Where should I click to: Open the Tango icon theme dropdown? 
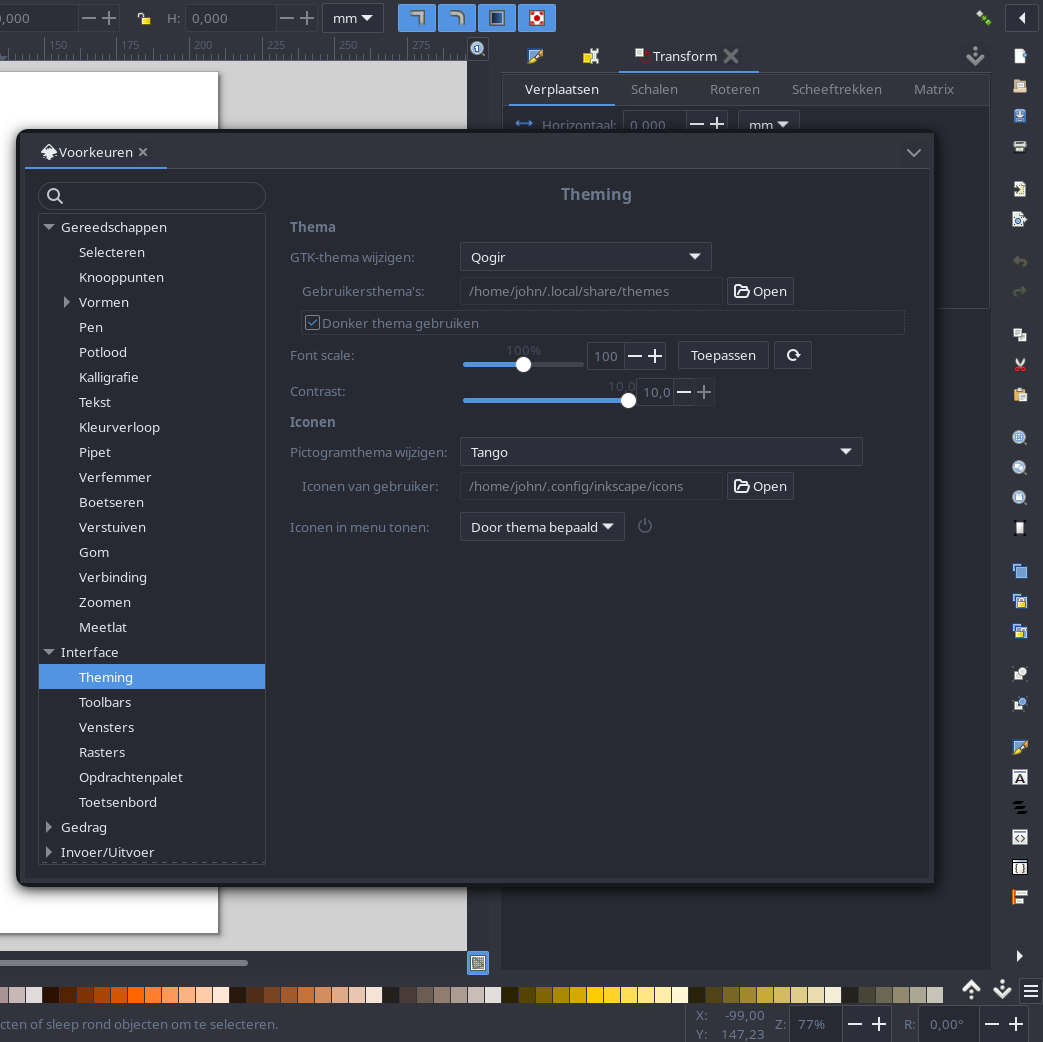660,452
